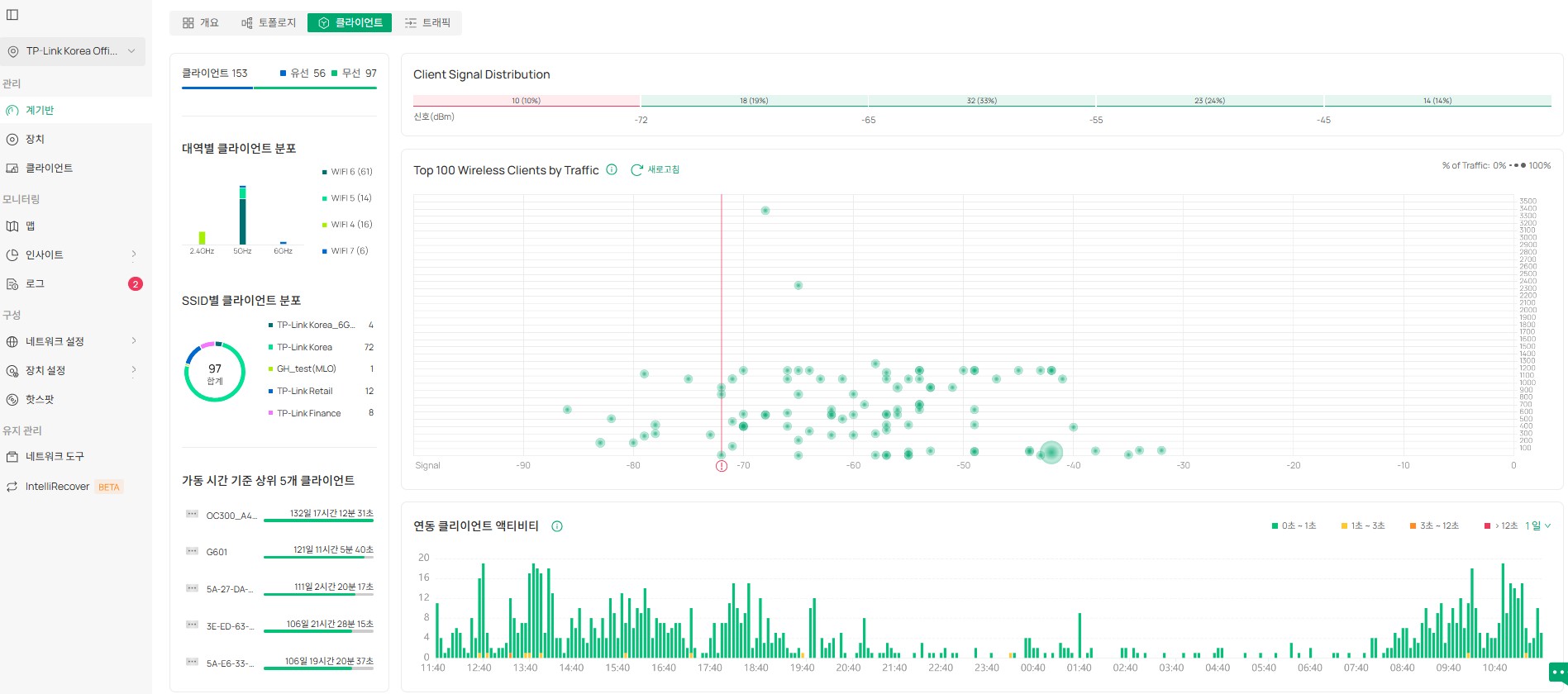Image resolution: width=1568 pixels, height=694 pixels.
Task: Toggle the 0초 ~ 1초 legend series
Action: pyautogui.click(x=1294, y=525)
